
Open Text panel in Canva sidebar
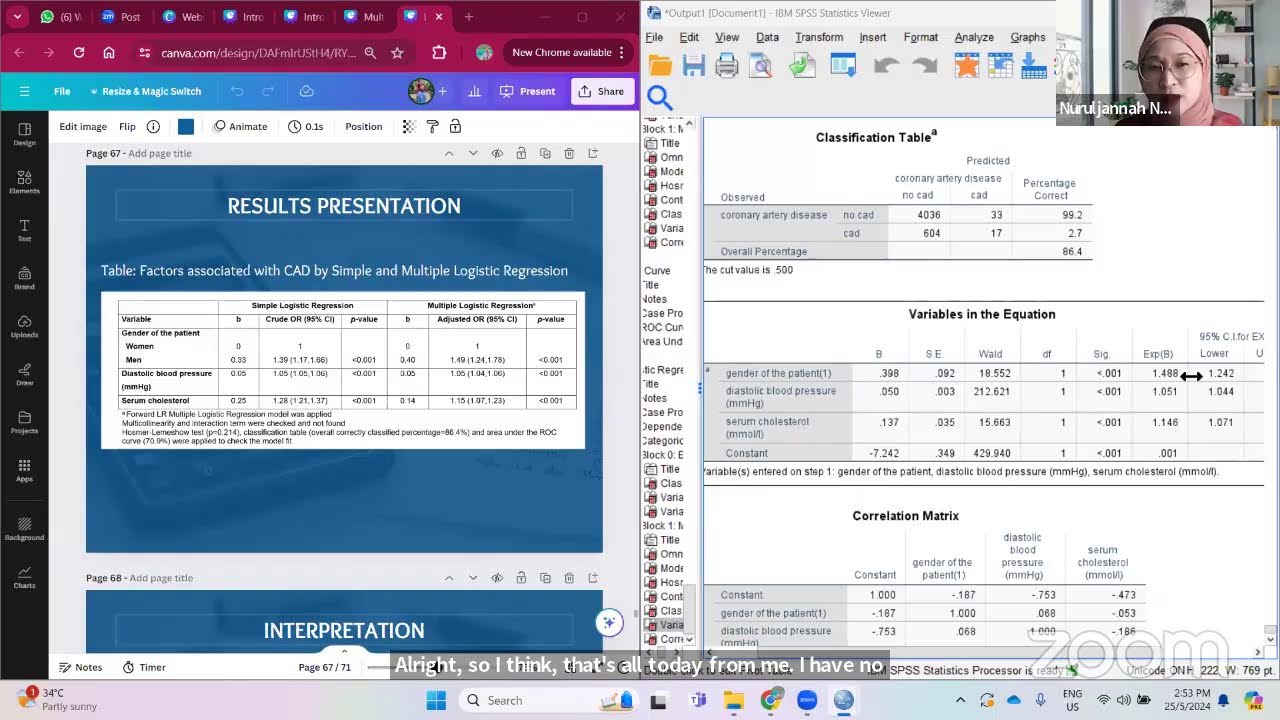click(24, 230)
